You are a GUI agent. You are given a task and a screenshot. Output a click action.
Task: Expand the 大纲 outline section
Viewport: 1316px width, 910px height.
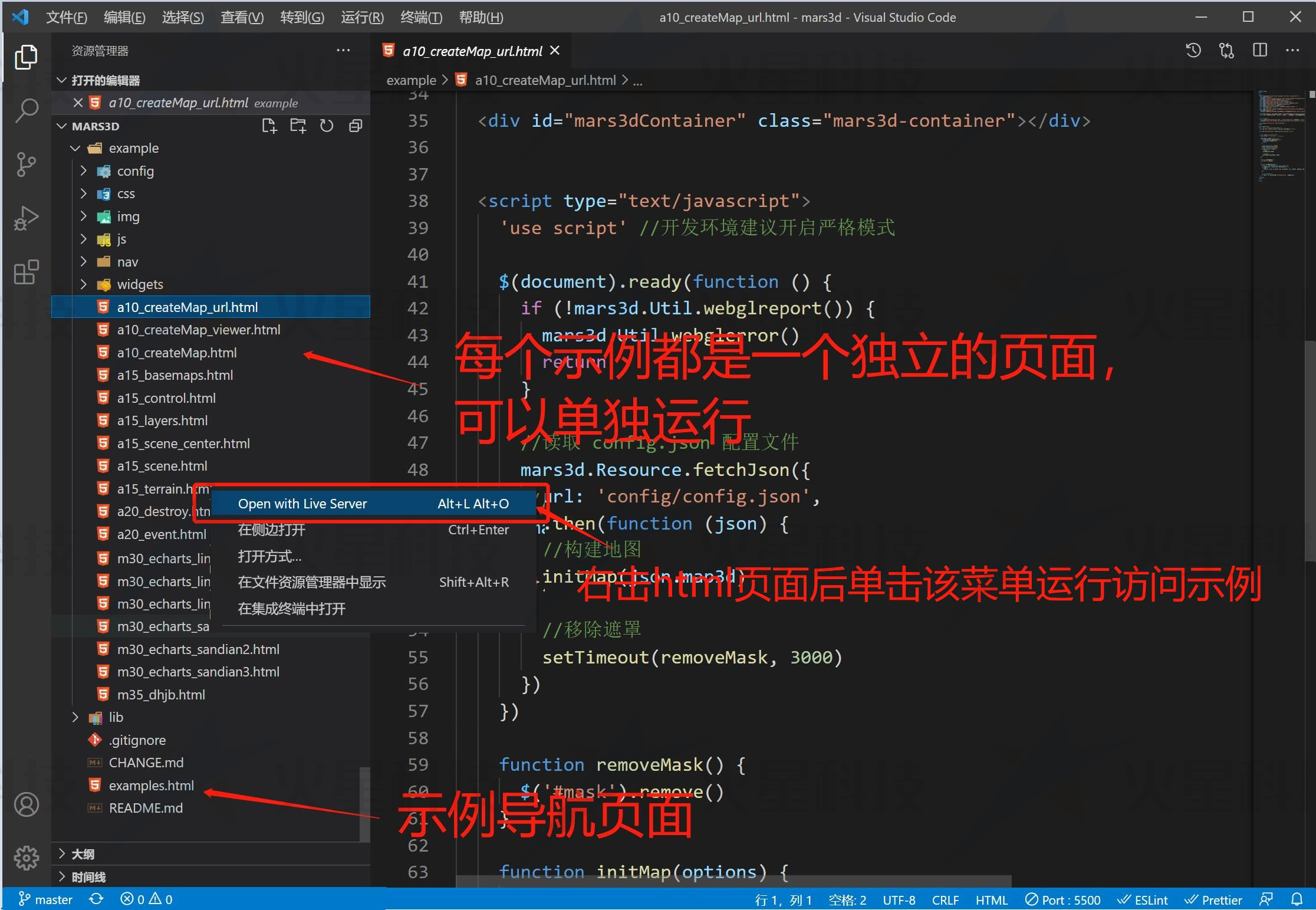83,854
